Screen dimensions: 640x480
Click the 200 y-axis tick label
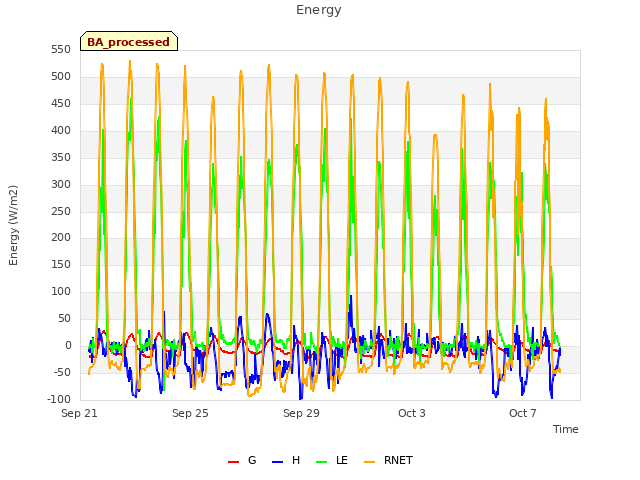61,238
